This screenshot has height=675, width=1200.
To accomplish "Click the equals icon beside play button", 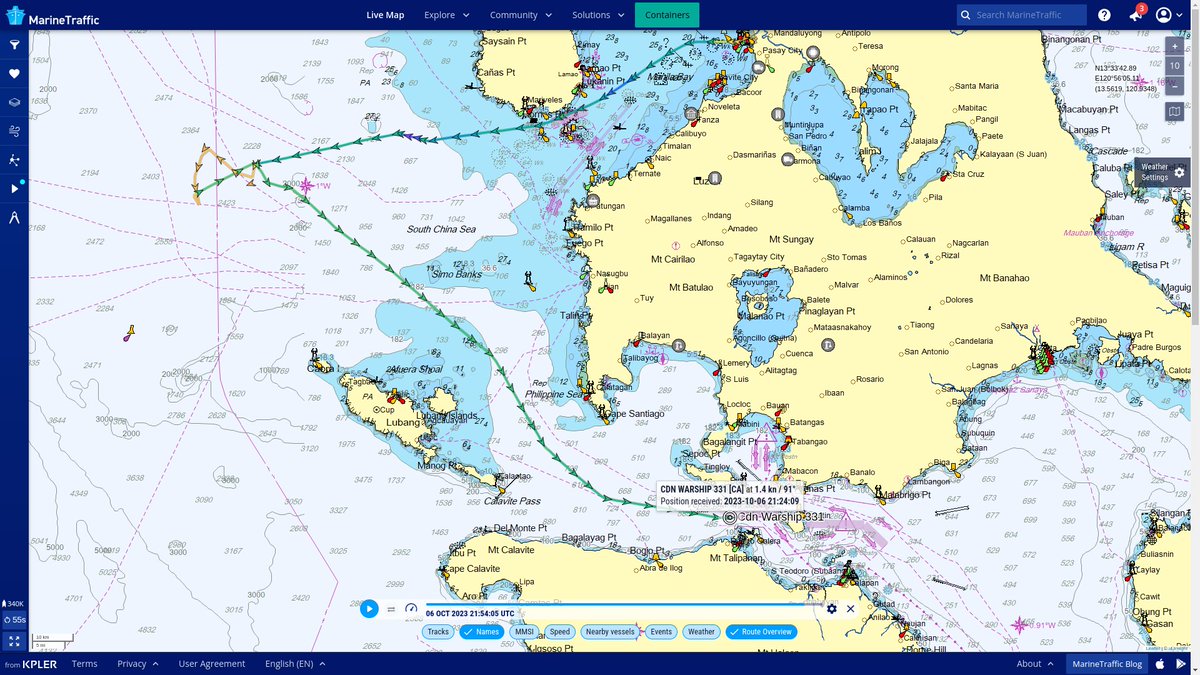I will tap(391, 608).
